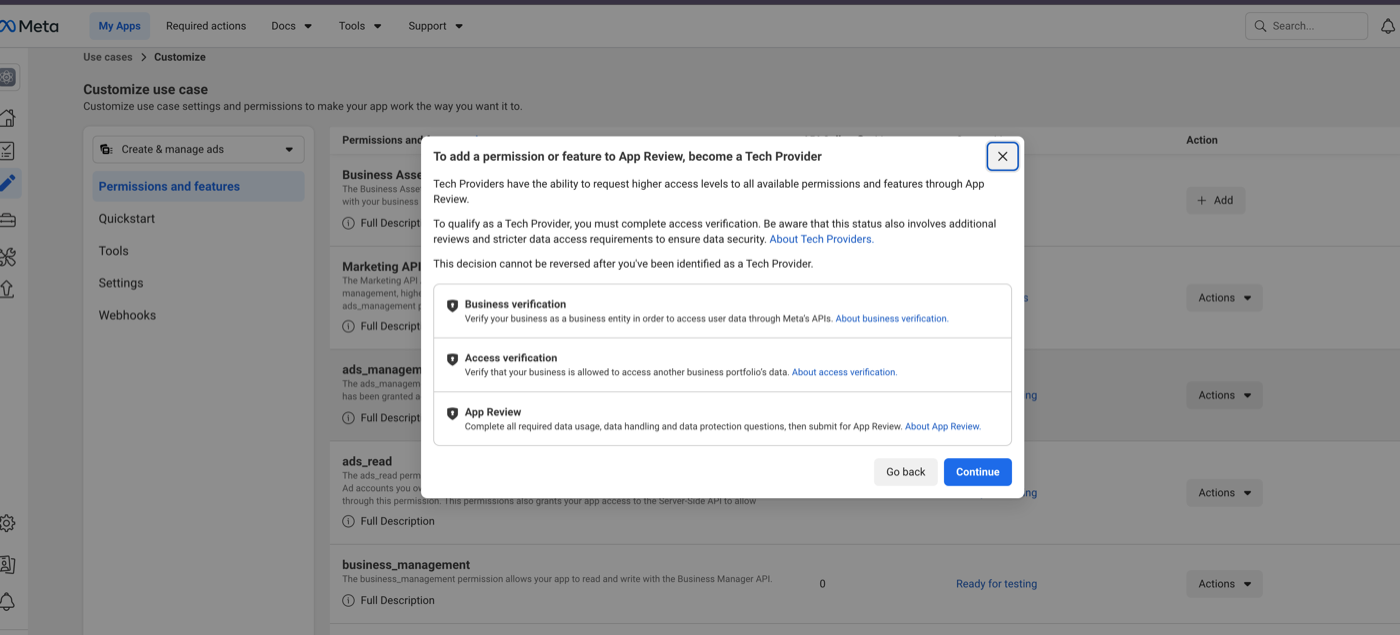Image resolution: width=1400 pixels, height=635 pixels.
Task: Click the Add button for Business Asset row
Action: point(1215,200)
